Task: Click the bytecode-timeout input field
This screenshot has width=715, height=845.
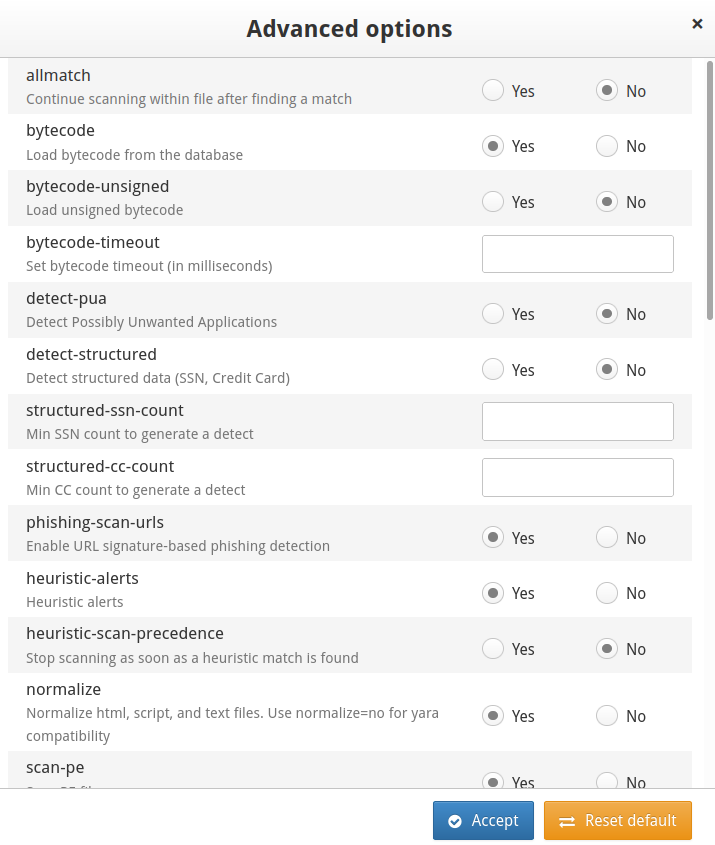Action: point(577,254)
